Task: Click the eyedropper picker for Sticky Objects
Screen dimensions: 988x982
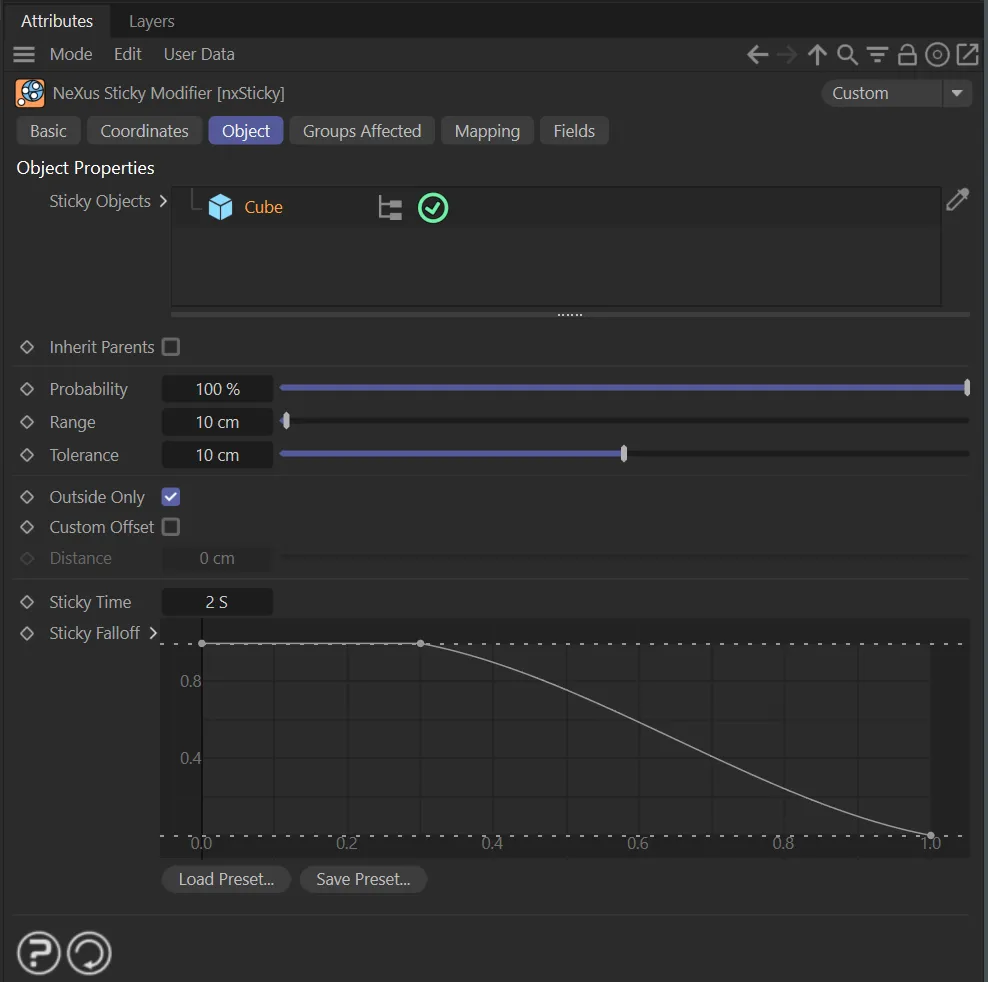Action: [957, 200]
